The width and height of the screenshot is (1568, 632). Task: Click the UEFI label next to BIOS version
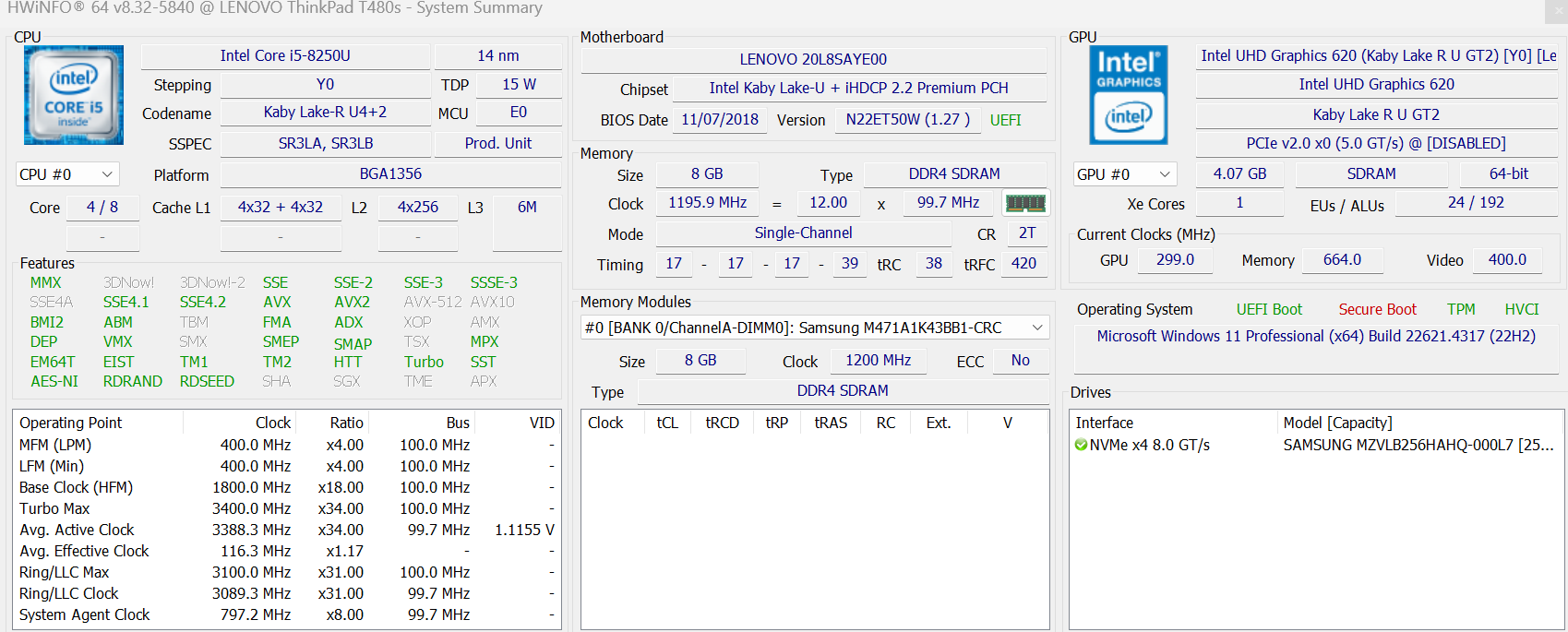pyautogui.click(x=1006, y=120)
